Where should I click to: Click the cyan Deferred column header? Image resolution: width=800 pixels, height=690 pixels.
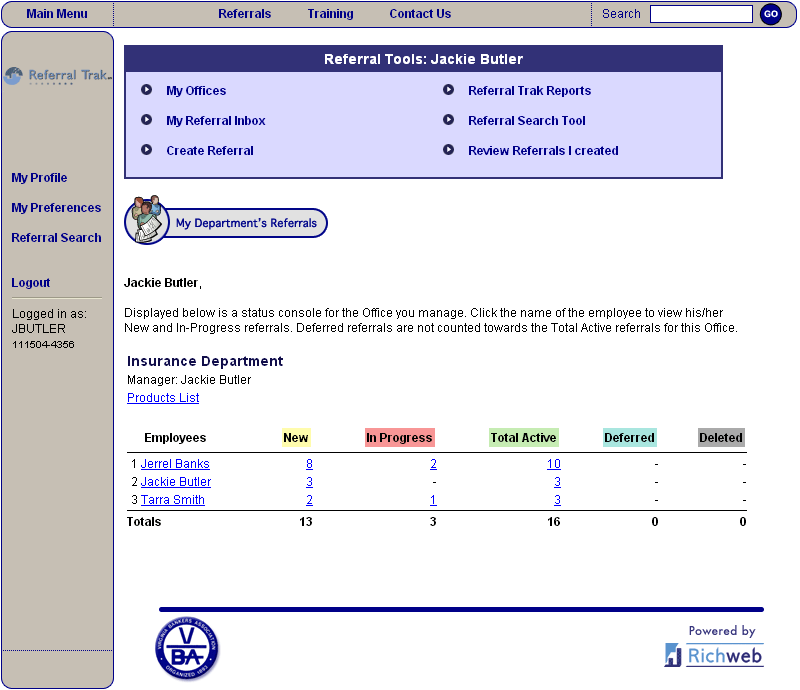tap(630, 438)
